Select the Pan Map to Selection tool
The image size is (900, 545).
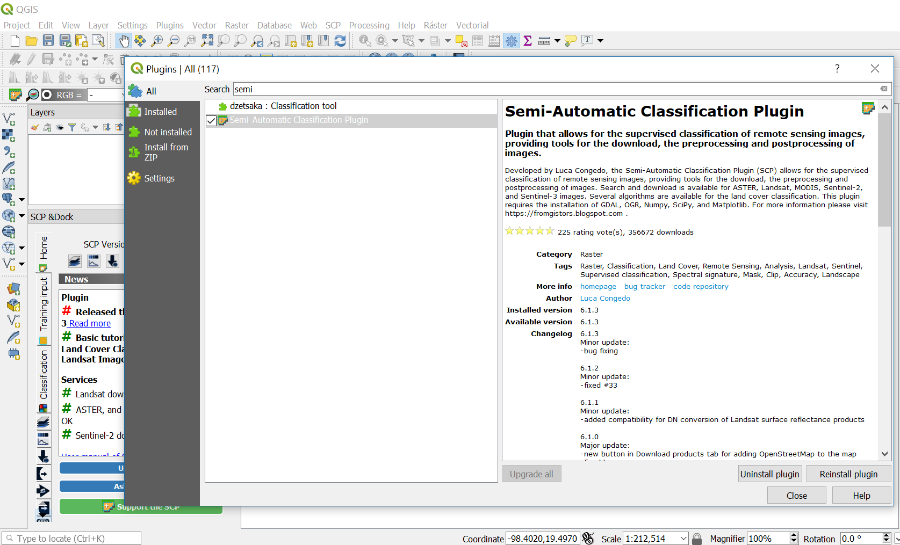click(140, 40)
